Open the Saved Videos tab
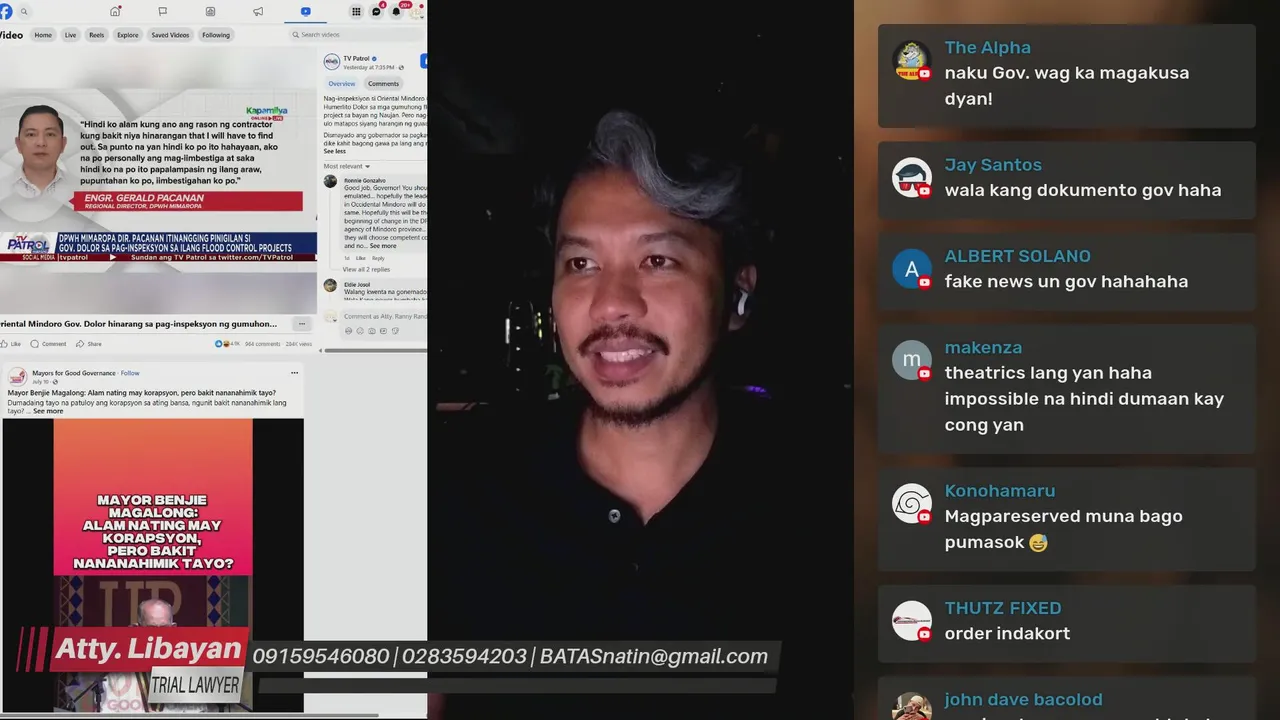The width and height of the screenshot is (1280, 720). coord(170,35)
